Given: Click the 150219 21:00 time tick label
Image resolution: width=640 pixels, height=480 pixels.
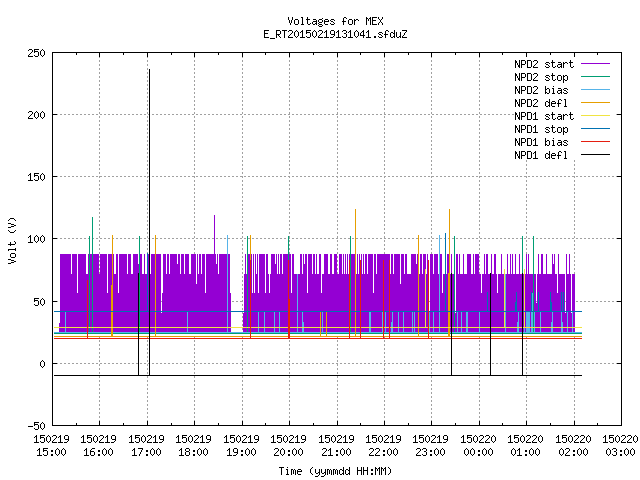Looking at the screenshot, I should [336, 446].
